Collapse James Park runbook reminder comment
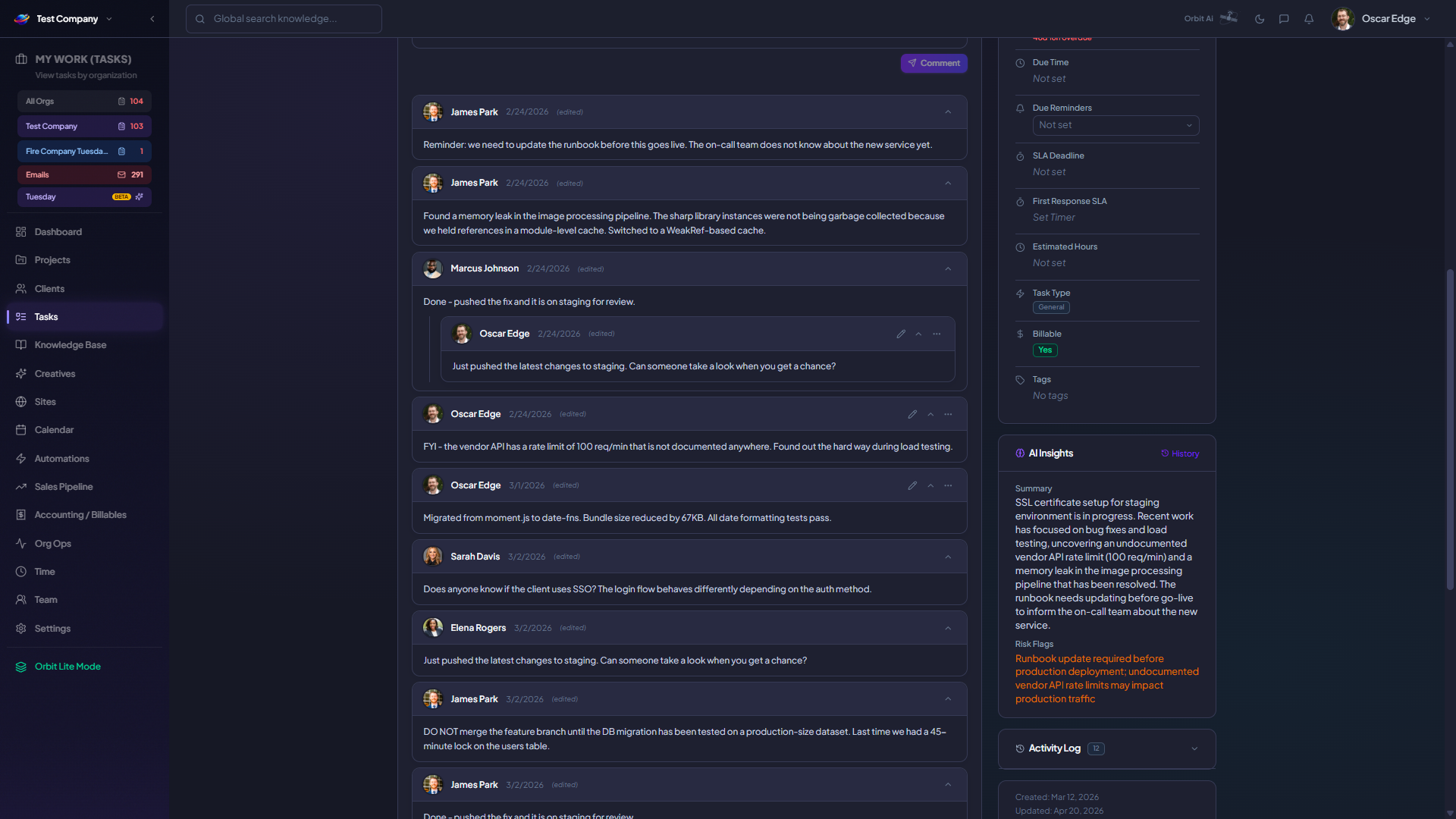1456x819 pixels. (x=948, y=112)
